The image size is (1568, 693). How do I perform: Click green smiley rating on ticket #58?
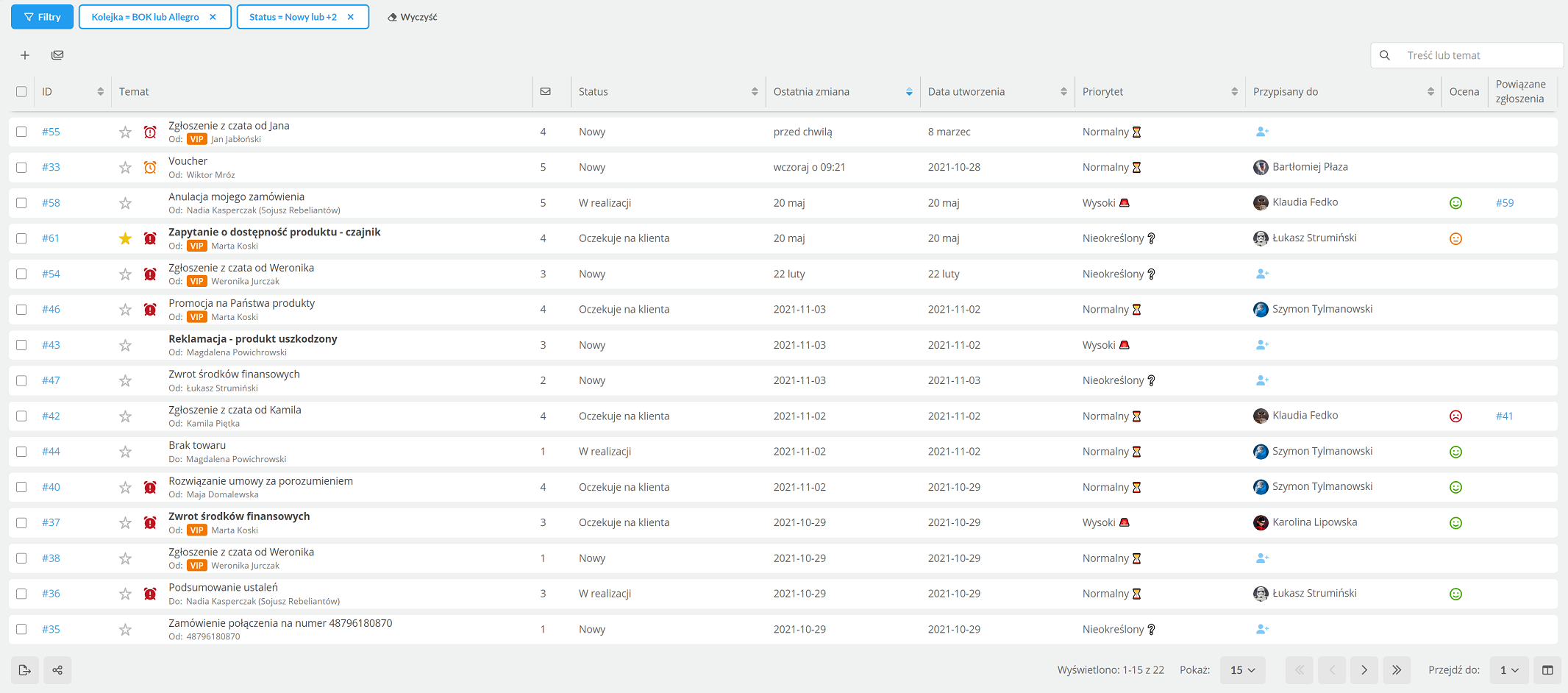coord(1455,203)
